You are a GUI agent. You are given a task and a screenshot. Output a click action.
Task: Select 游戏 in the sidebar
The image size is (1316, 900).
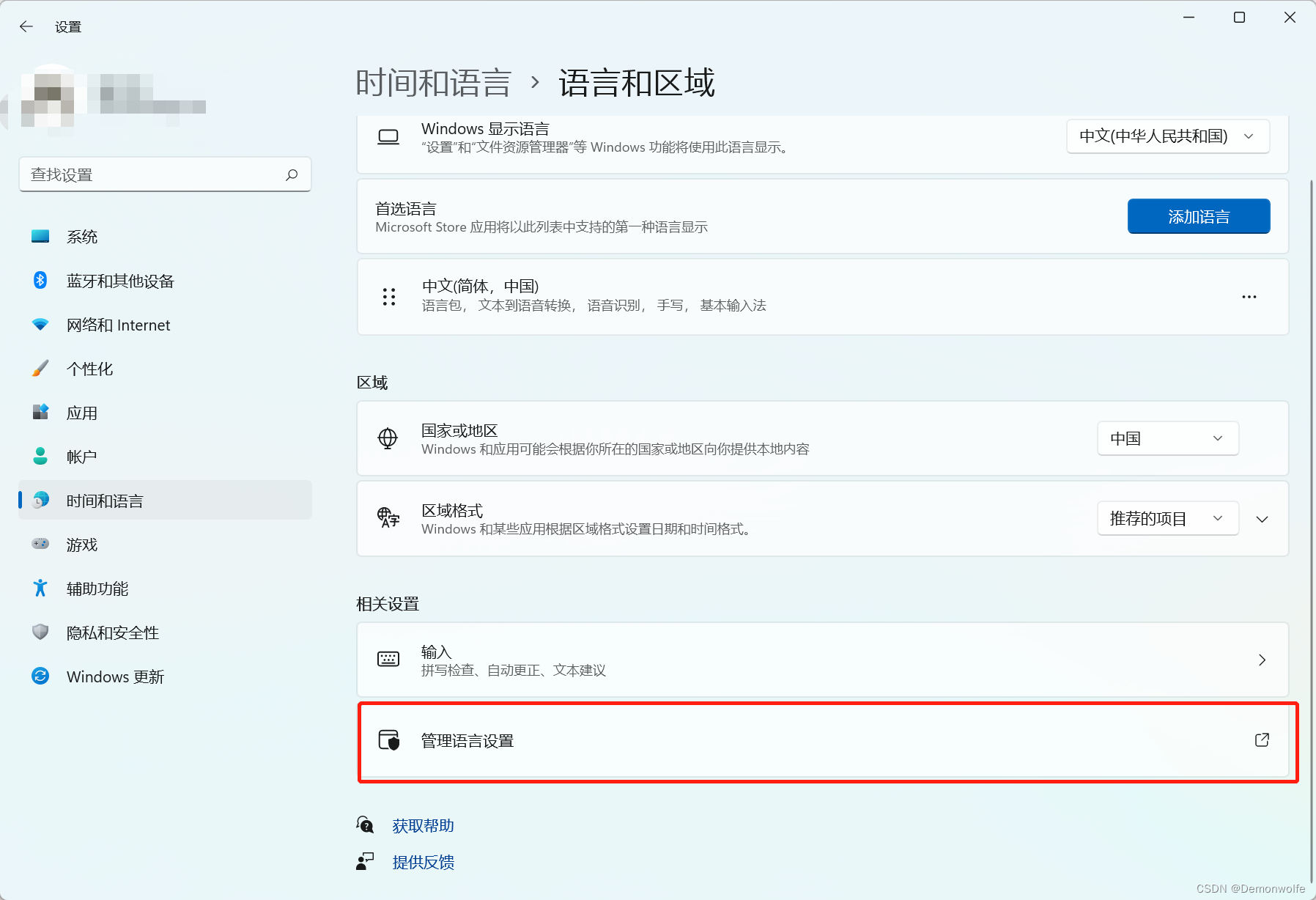(166, 545)
